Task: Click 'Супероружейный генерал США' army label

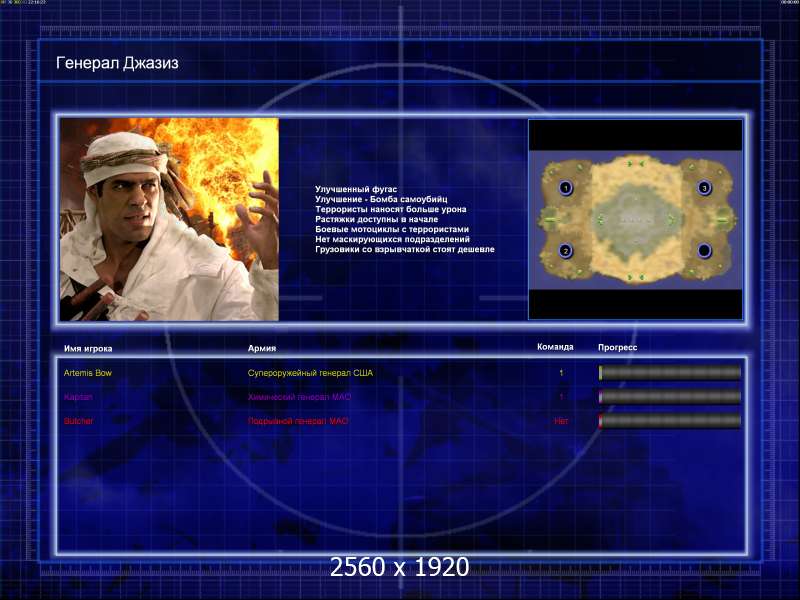Action: [310, 373]
